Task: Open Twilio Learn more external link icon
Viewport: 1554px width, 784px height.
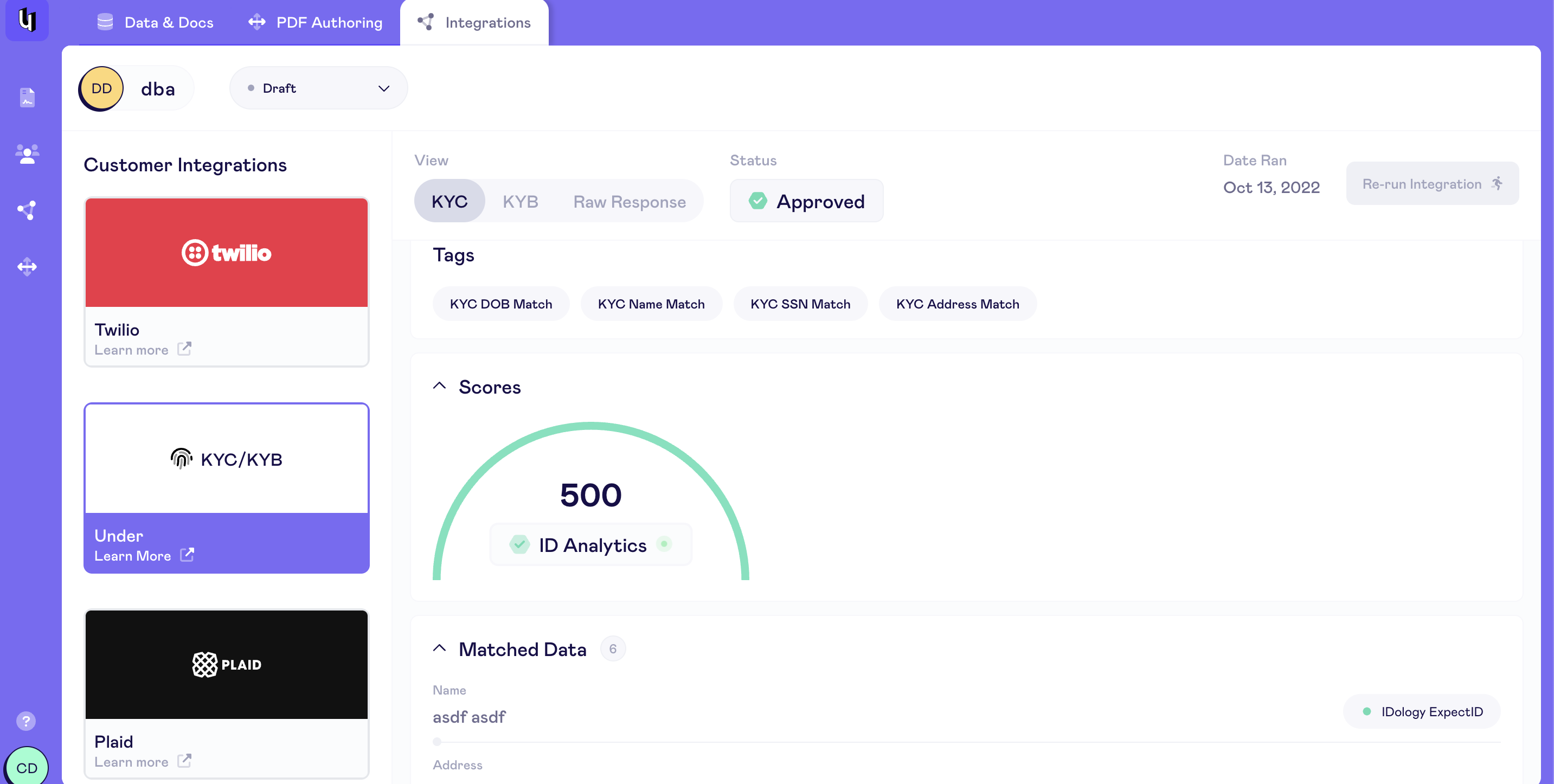Action: coord(184,349)
